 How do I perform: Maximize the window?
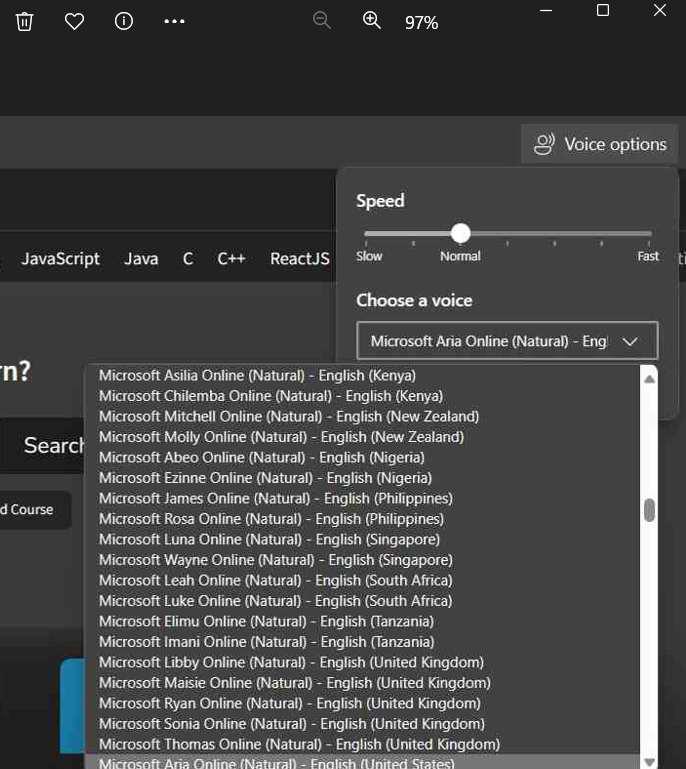pos(602,11)
